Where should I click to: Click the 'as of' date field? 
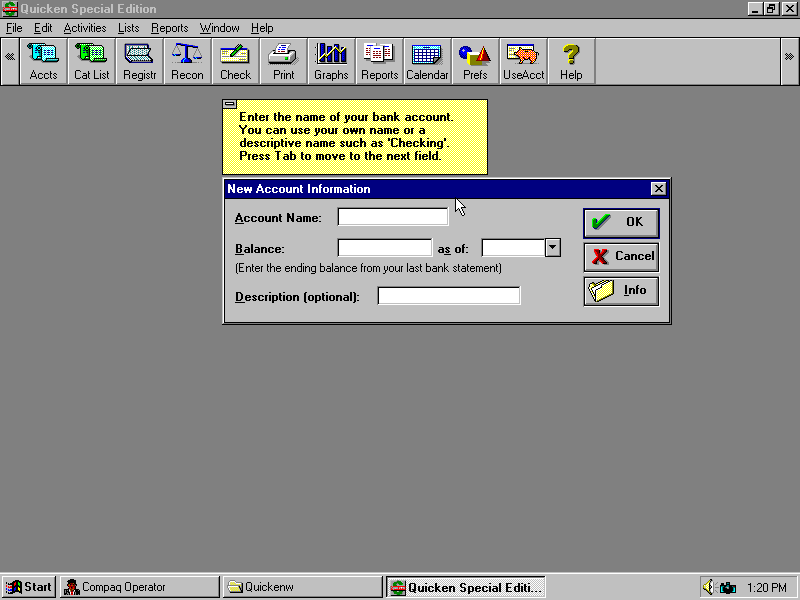(513, 248)
